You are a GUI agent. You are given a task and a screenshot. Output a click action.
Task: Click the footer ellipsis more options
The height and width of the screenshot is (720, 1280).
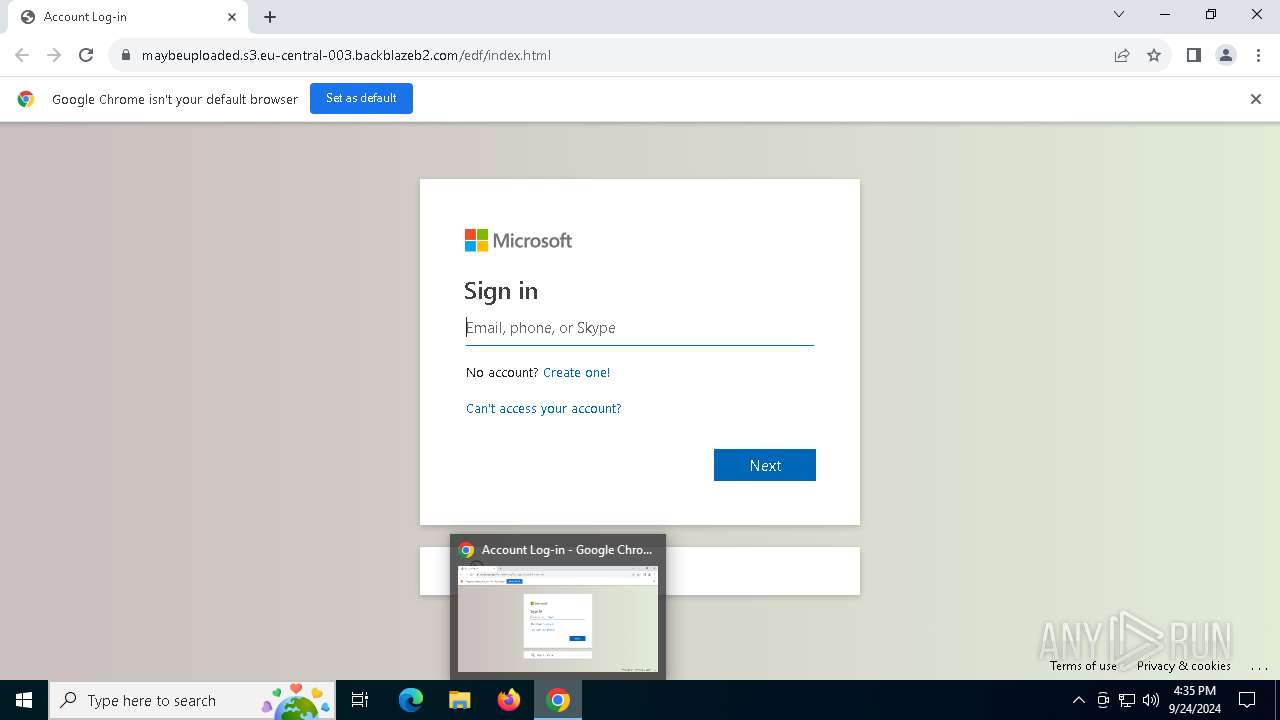(1259, 666)
